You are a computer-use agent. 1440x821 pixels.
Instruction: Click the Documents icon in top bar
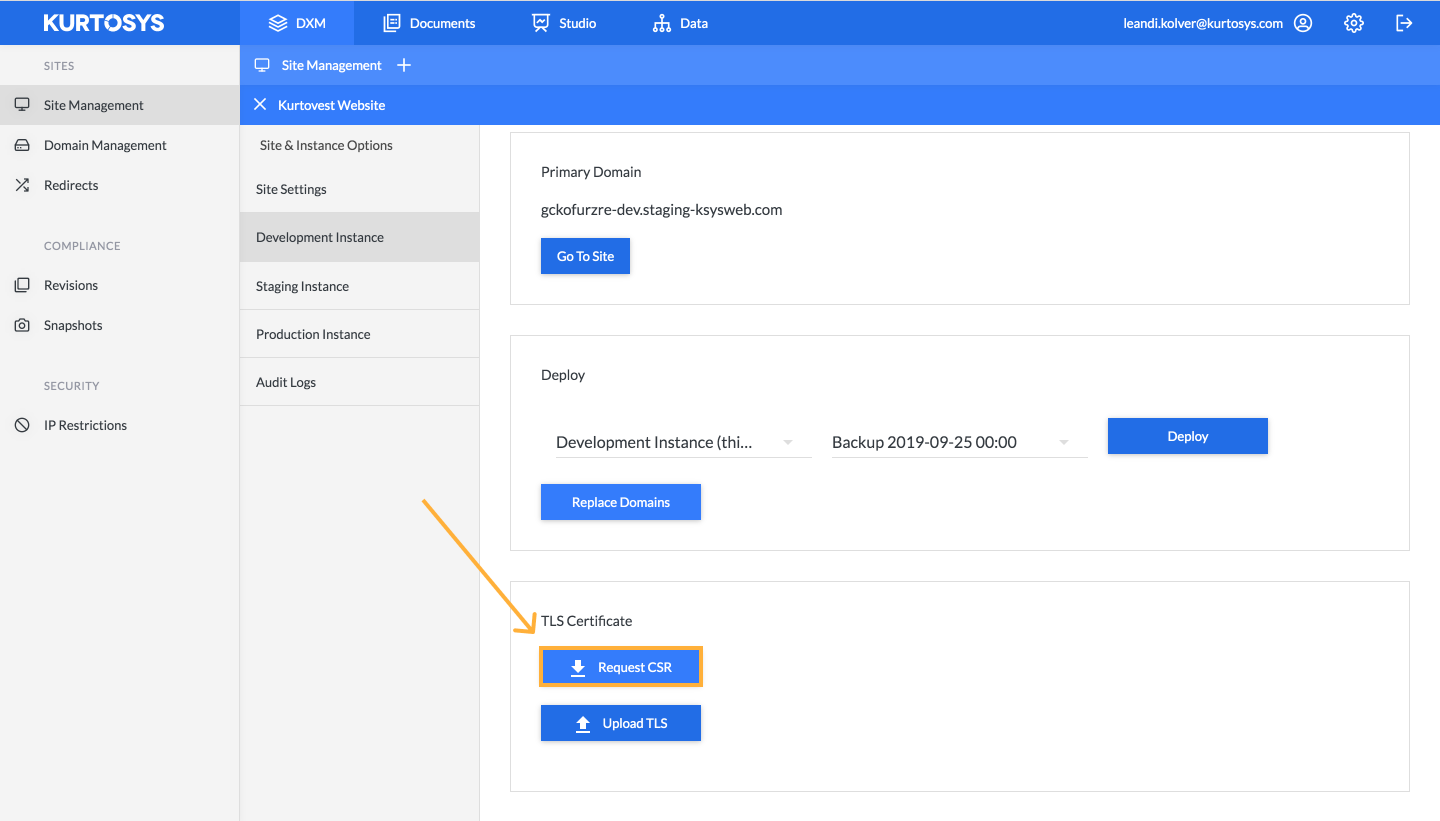click(392, 23)
